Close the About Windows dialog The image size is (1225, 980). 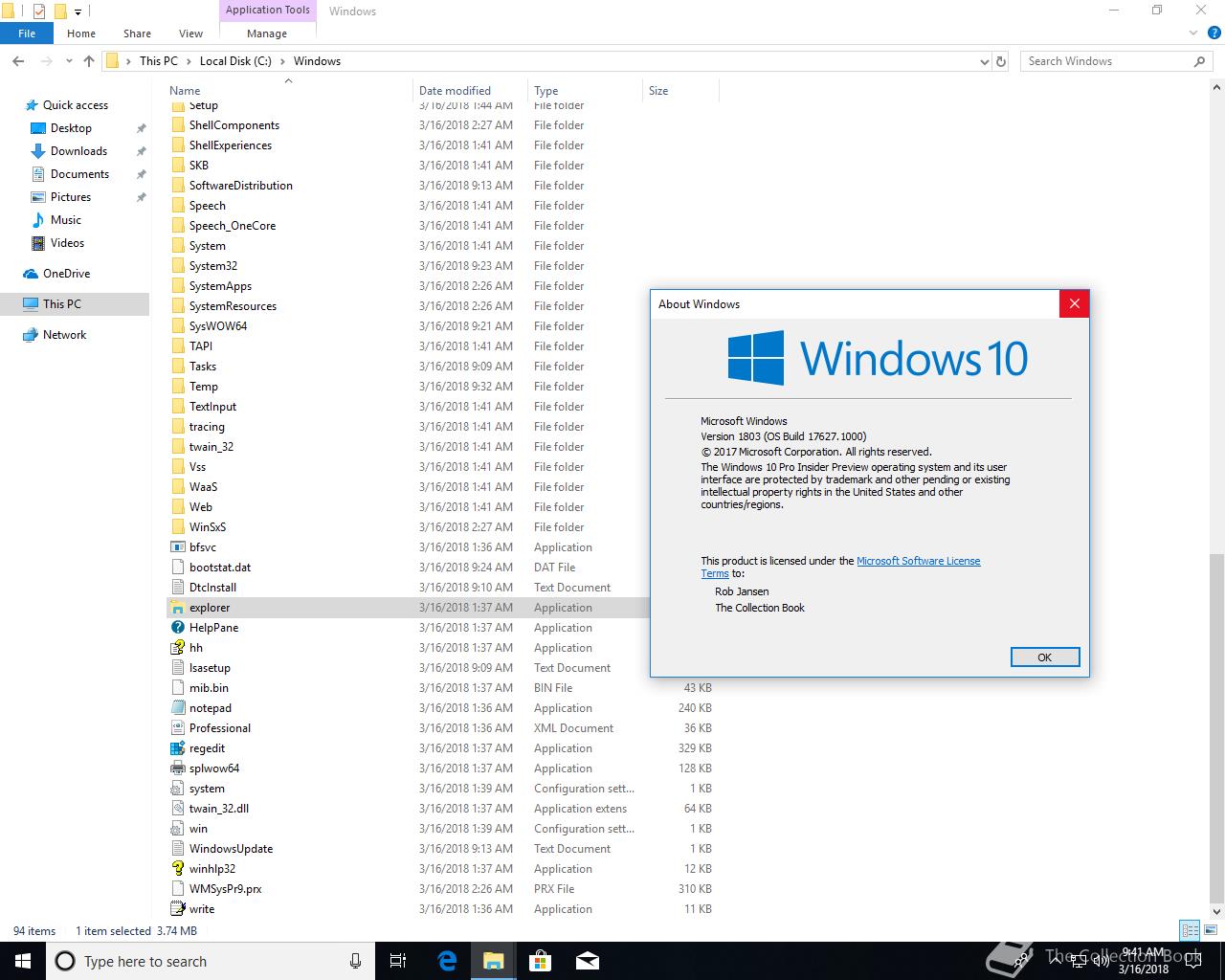point(1074,304)
